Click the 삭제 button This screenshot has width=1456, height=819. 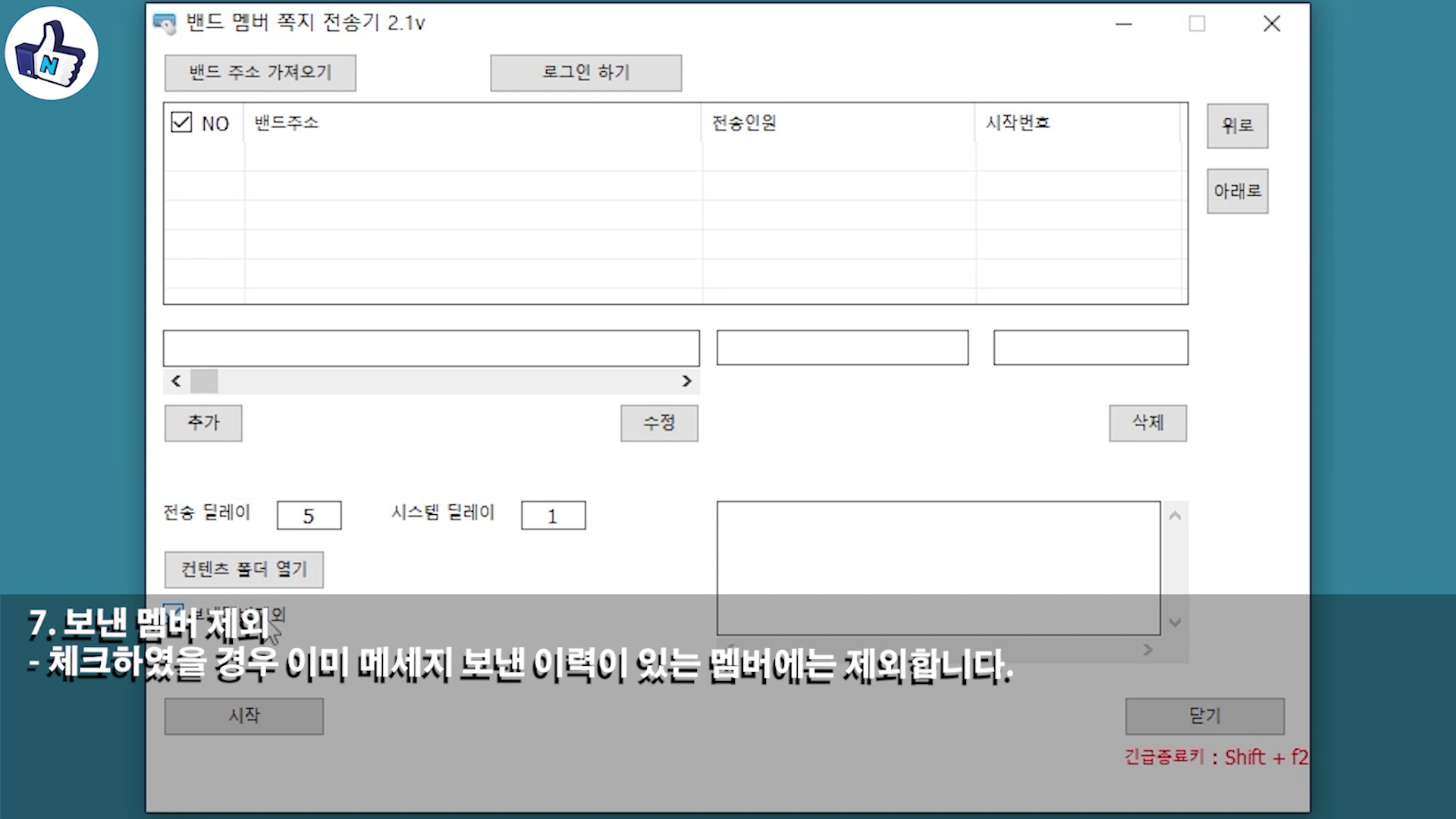[x=1147, y=423]
